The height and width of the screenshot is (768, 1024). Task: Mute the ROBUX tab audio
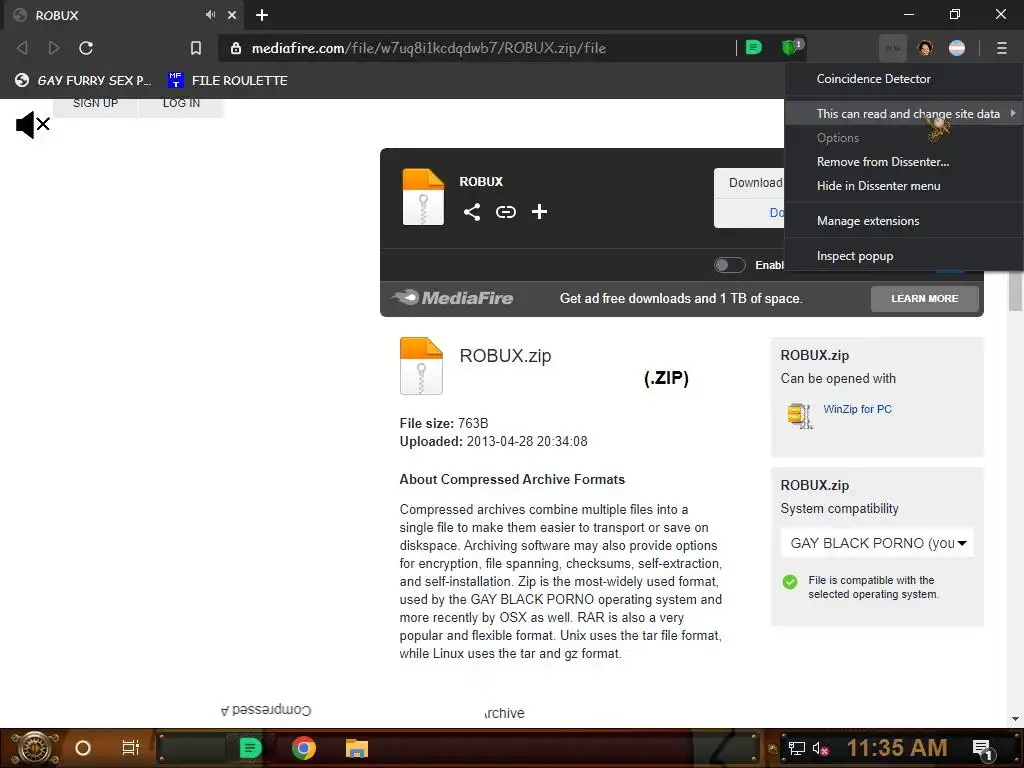point(210,14)
